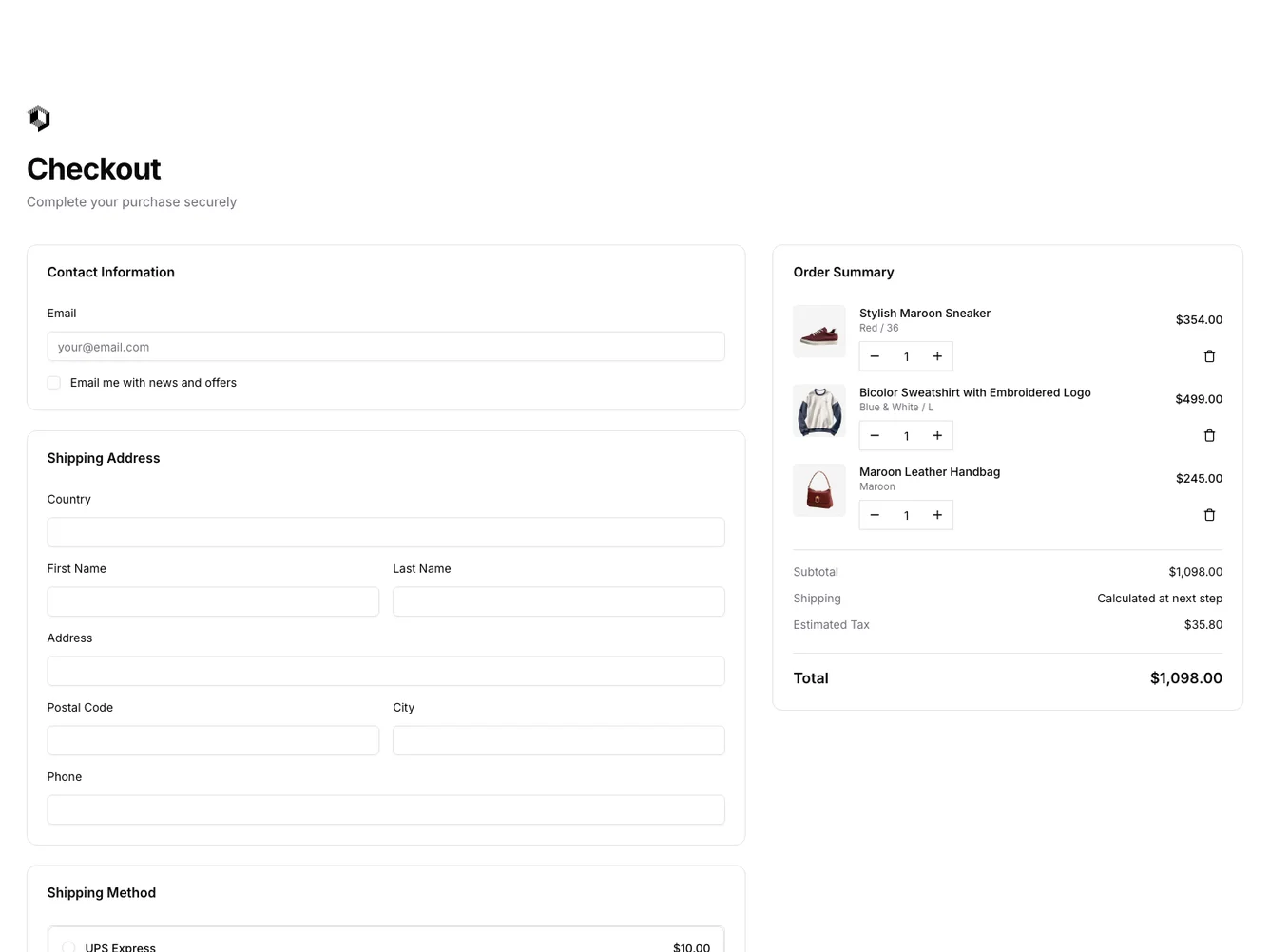Remove the Bicolor Sweatshirt with trash icon
Image resolution: width=1270 pixels, height=952 pixels.
1209,436
